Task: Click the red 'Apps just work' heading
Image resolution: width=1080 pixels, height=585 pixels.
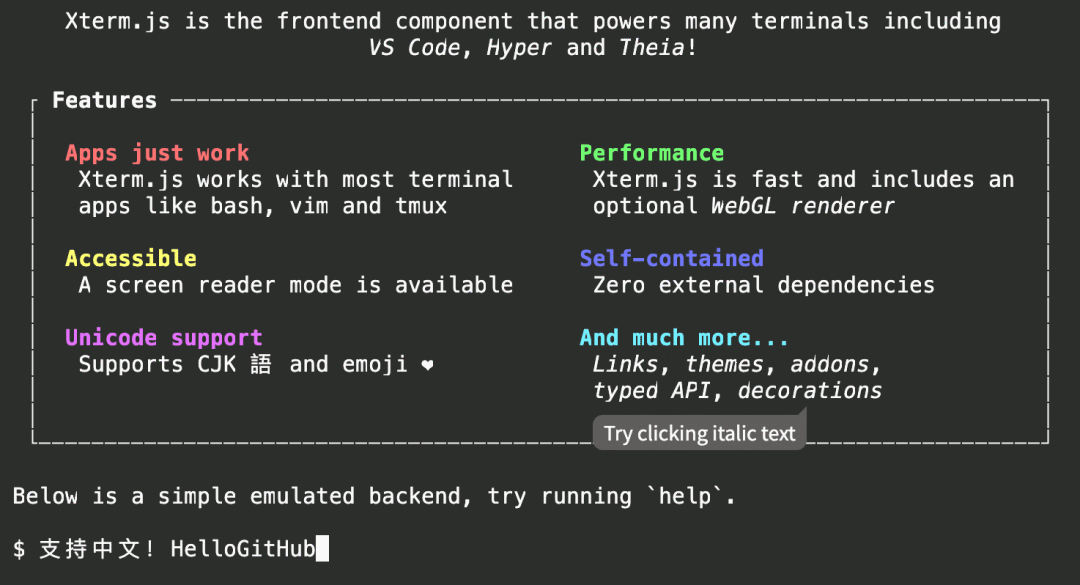Action: [x=157, y=153]
